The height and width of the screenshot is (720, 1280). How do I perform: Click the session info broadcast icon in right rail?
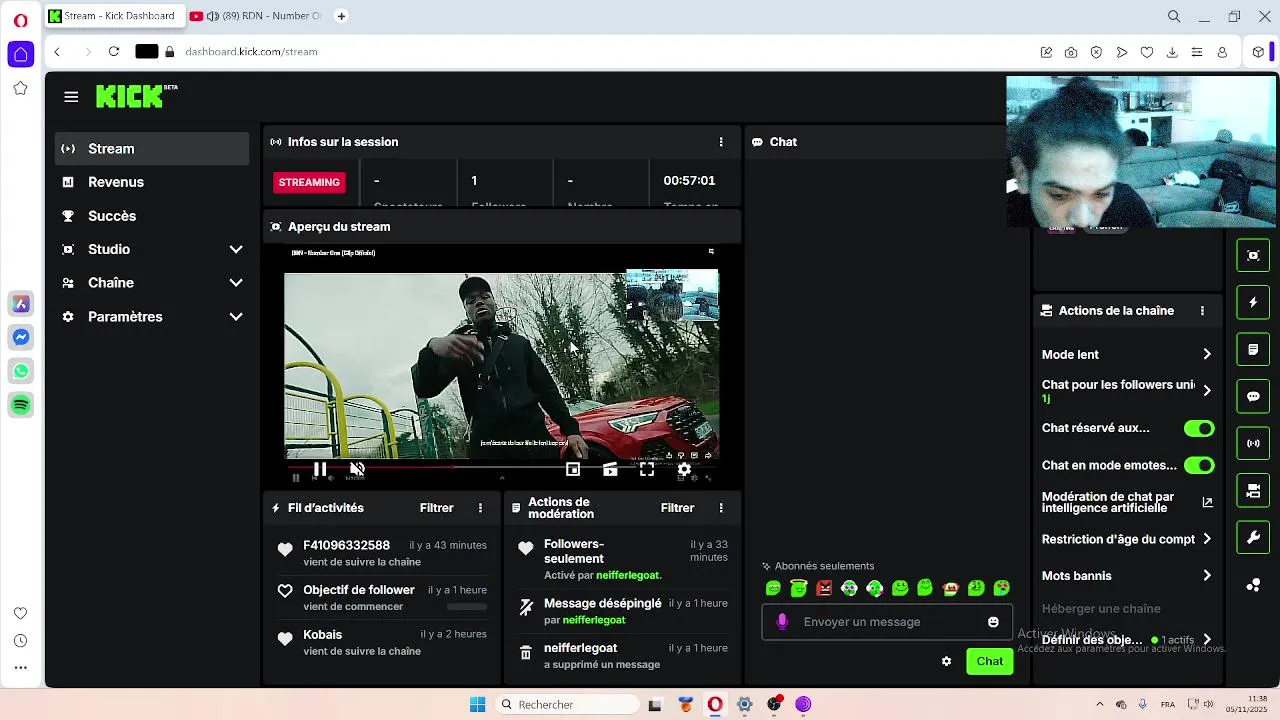(1253, 443)
